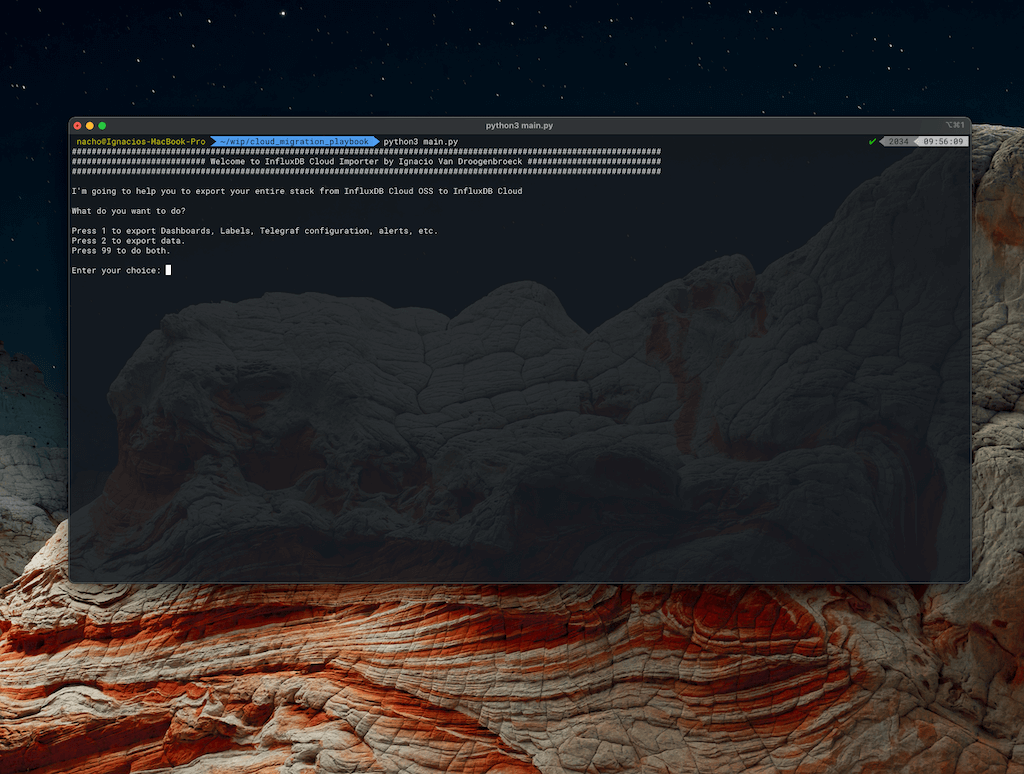Click the 'Press 99 to do both.' line

click(x=121, y=251)
